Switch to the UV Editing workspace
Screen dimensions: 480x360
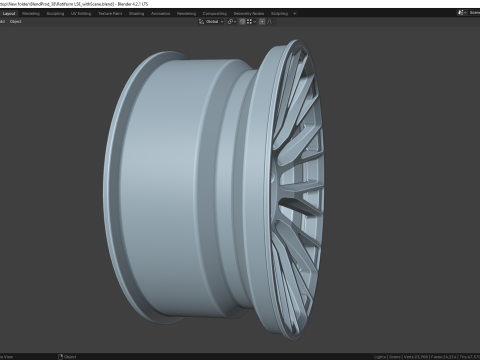pos(81,14)
